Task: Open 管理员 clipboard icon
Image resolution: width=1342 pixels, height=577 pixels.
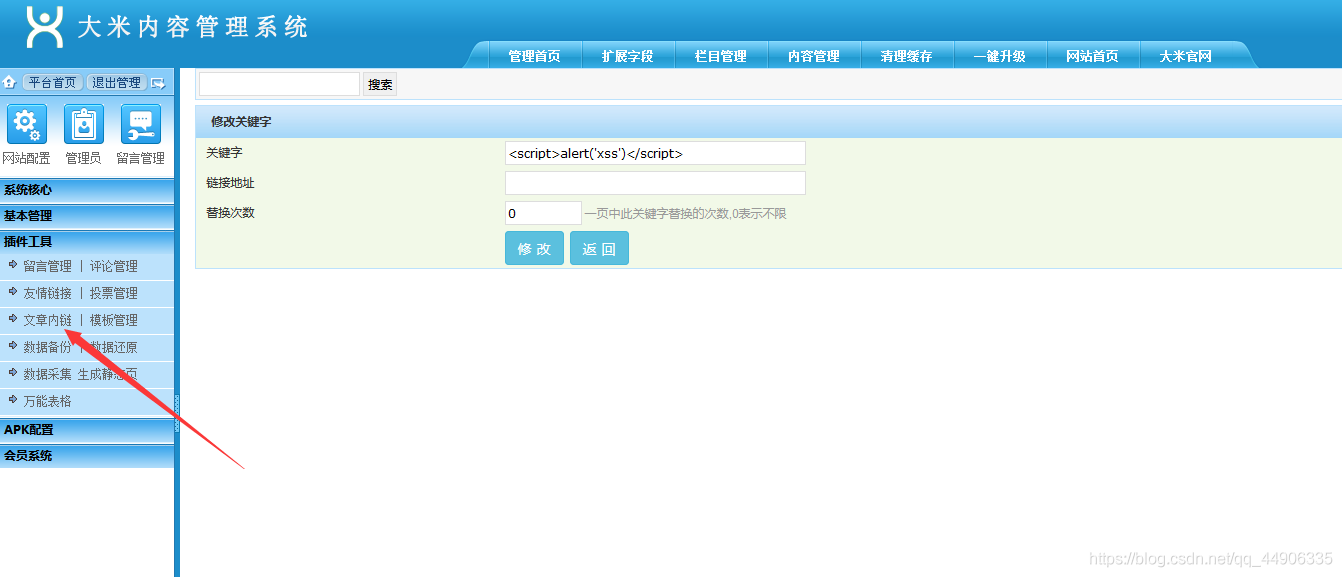Action: coord(84,124)
